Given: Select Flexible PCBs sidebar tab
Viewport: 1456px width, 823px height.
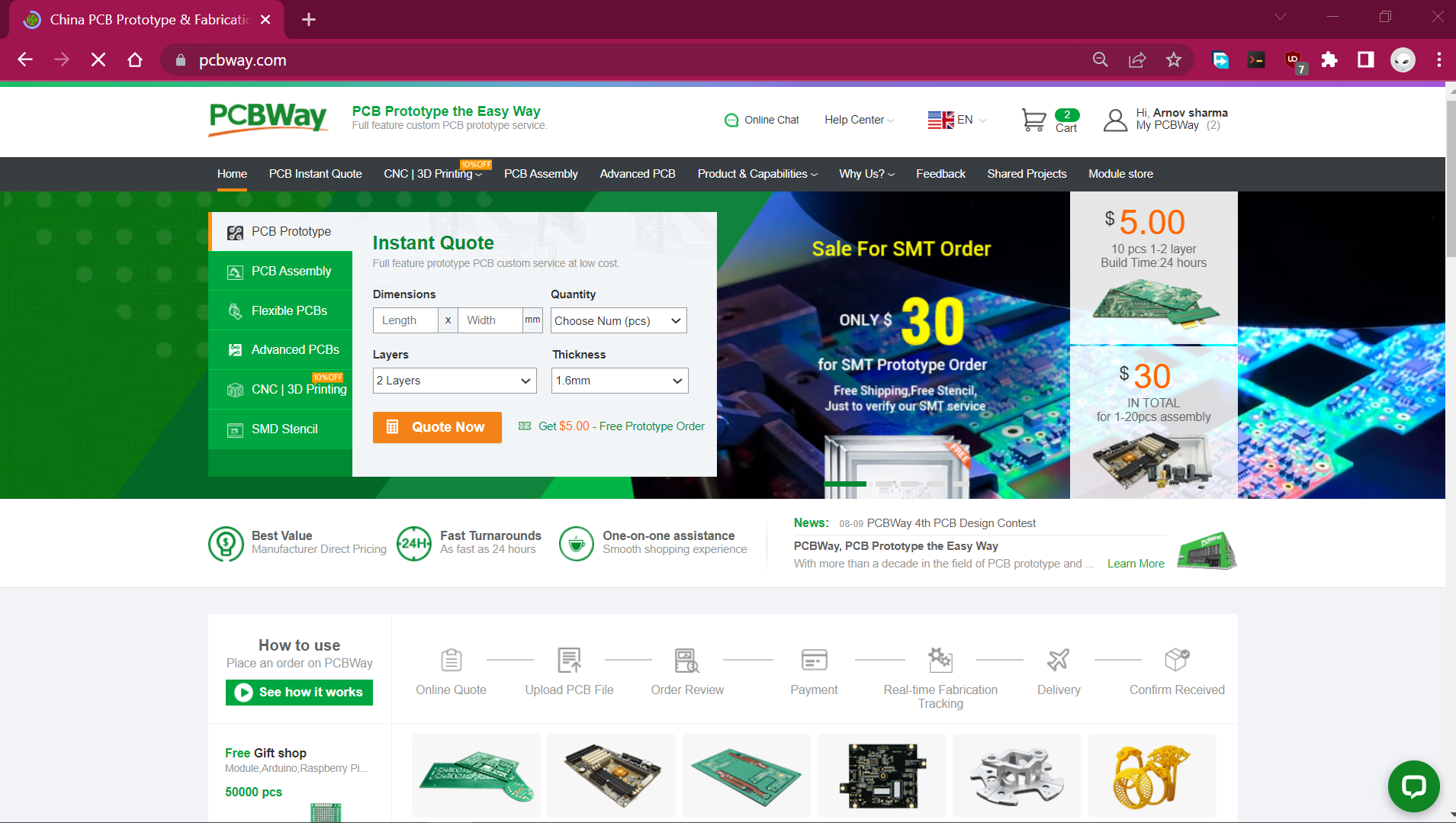Looking at the screenshot, I should click(281, 310).
